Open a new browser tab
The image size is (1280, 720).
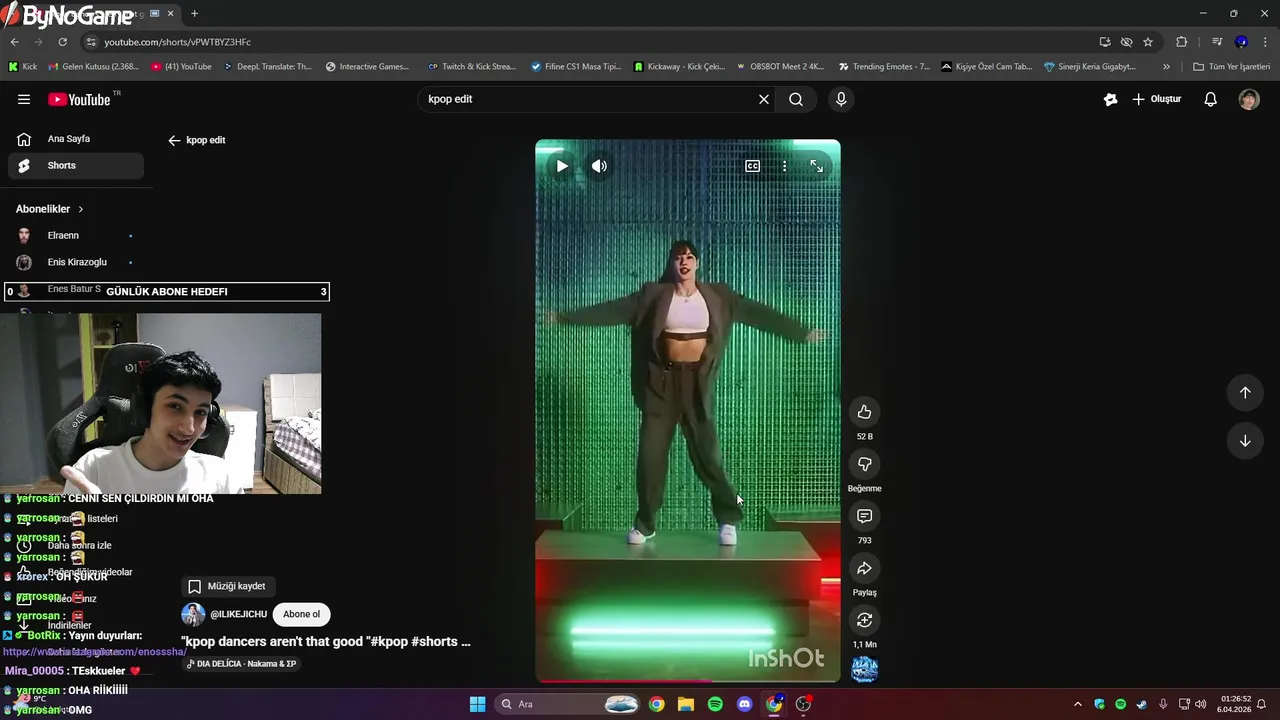(194, 13)
